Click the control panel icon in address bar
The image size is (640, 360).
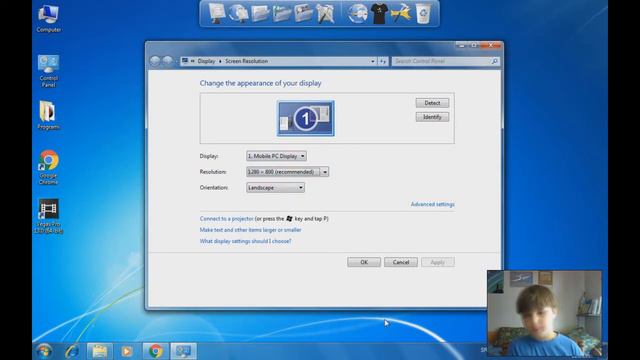coord(185,61)
